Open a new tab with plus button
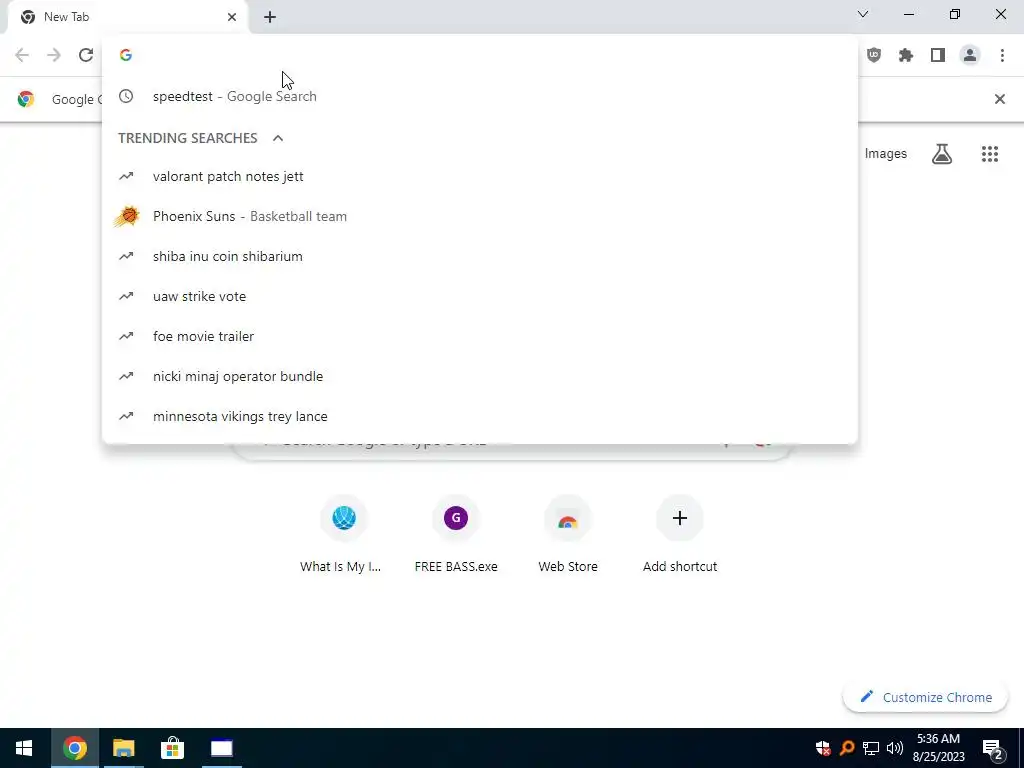 pos(270,17)
